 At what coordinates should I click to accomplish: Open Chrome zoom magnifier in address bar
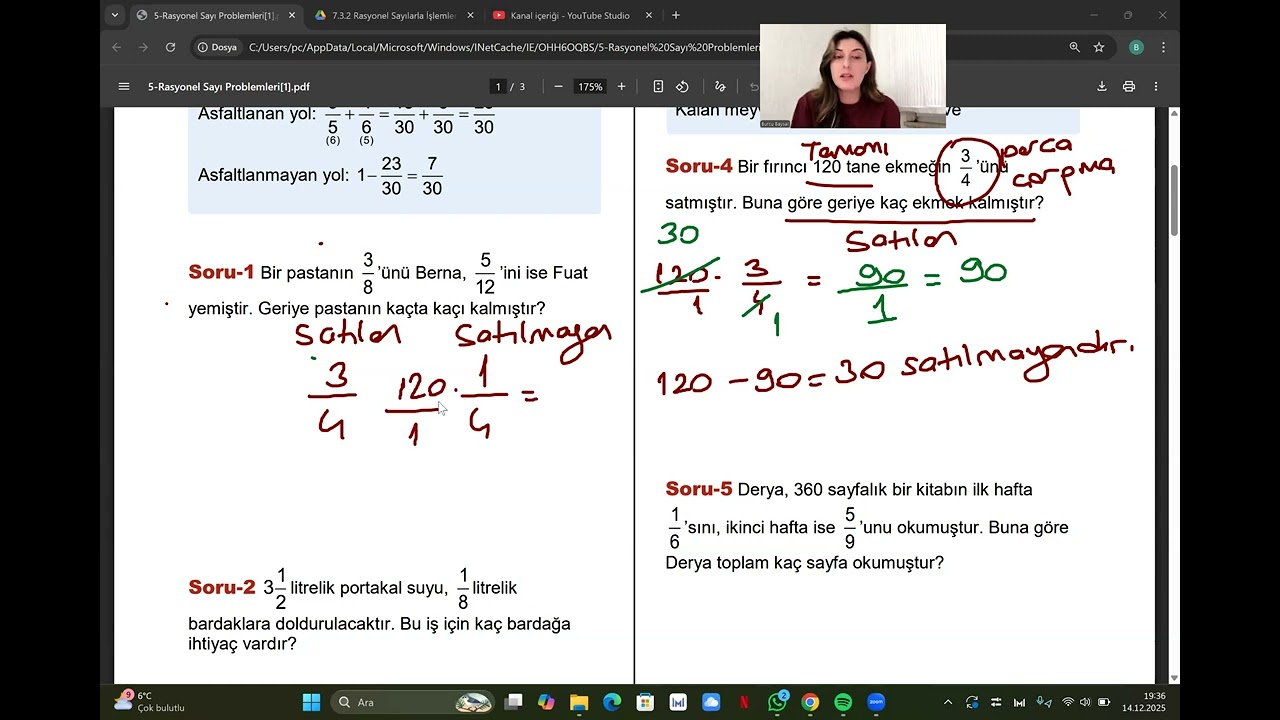click(1075, 47)
